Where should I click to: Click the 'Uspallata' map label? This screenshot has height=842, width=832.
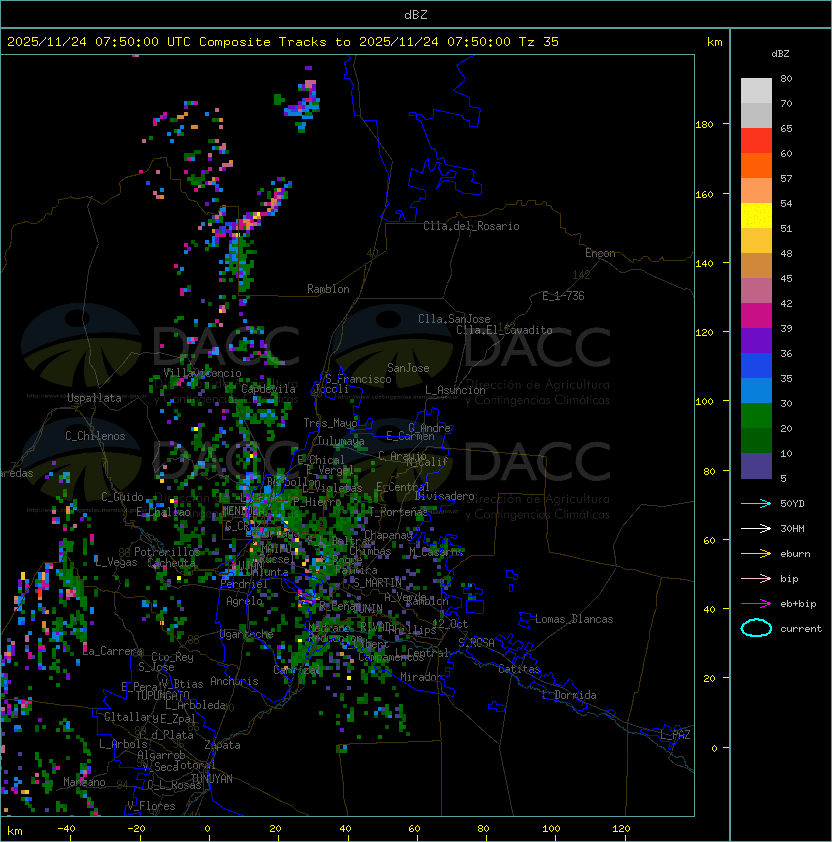(x=94, y=398)
